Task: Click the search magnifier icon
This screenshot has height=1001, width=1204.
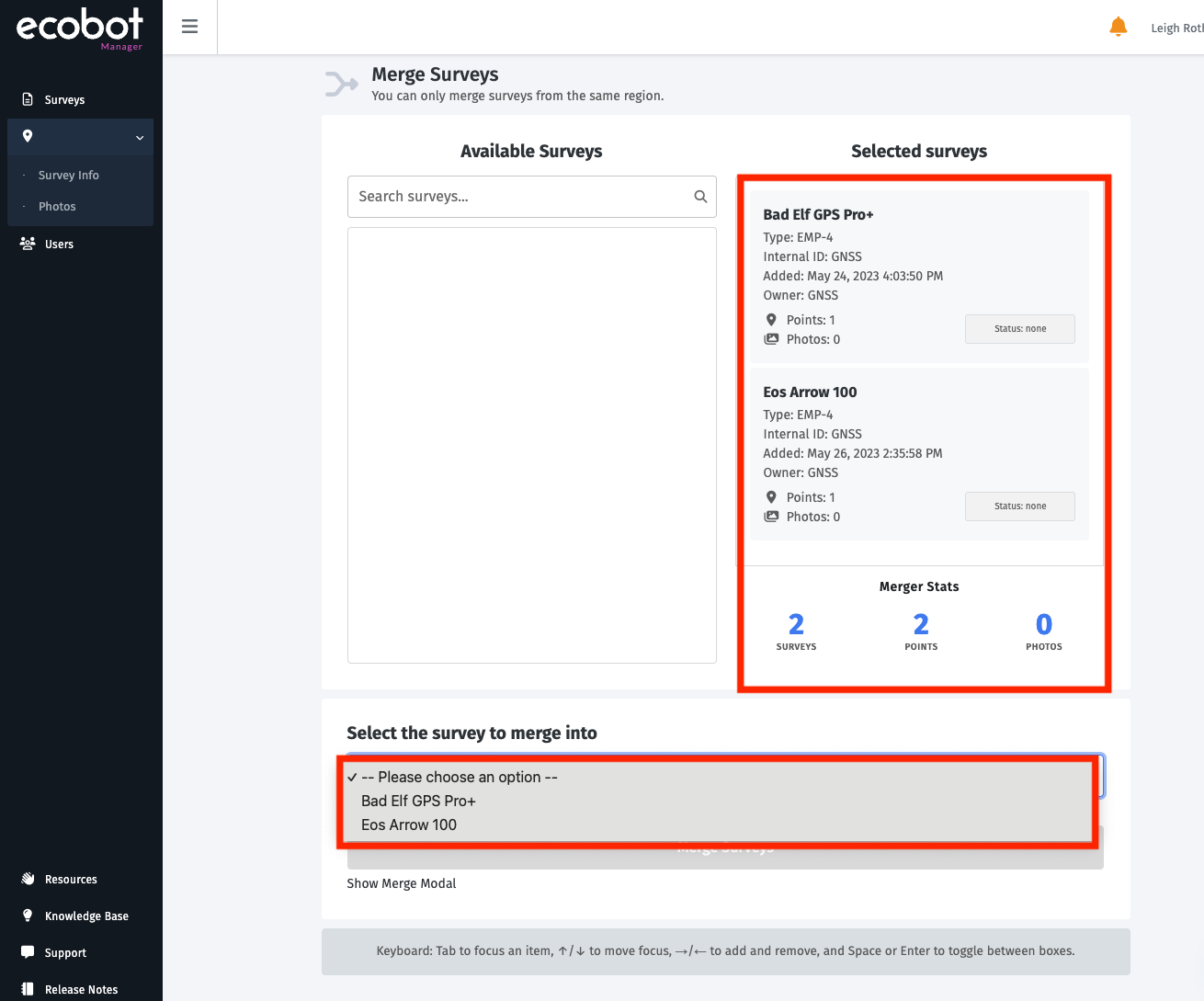Action: (x=700, y=197)
